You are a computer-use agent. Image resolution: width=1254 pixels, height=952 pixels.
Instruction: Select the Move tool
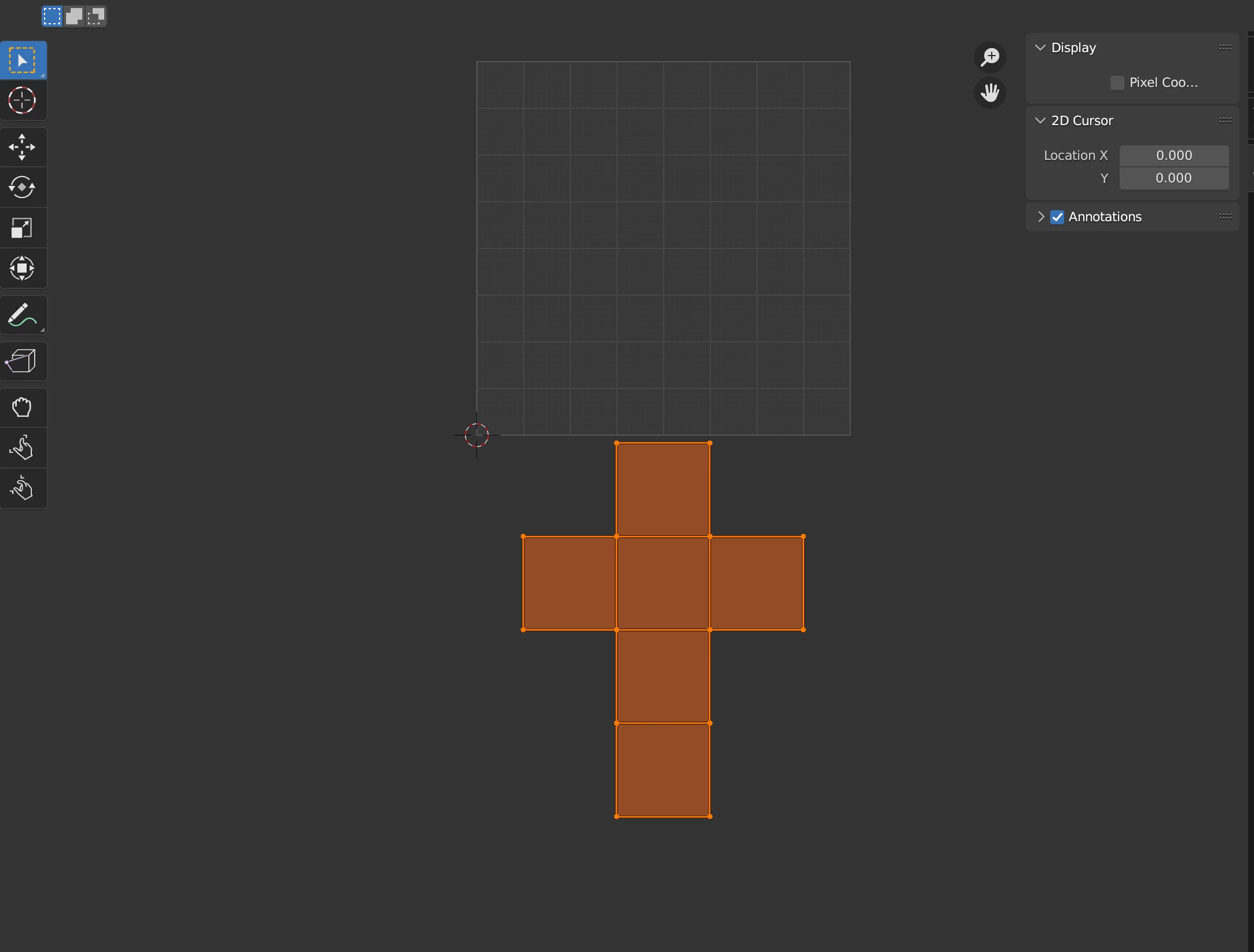[23, 147]
